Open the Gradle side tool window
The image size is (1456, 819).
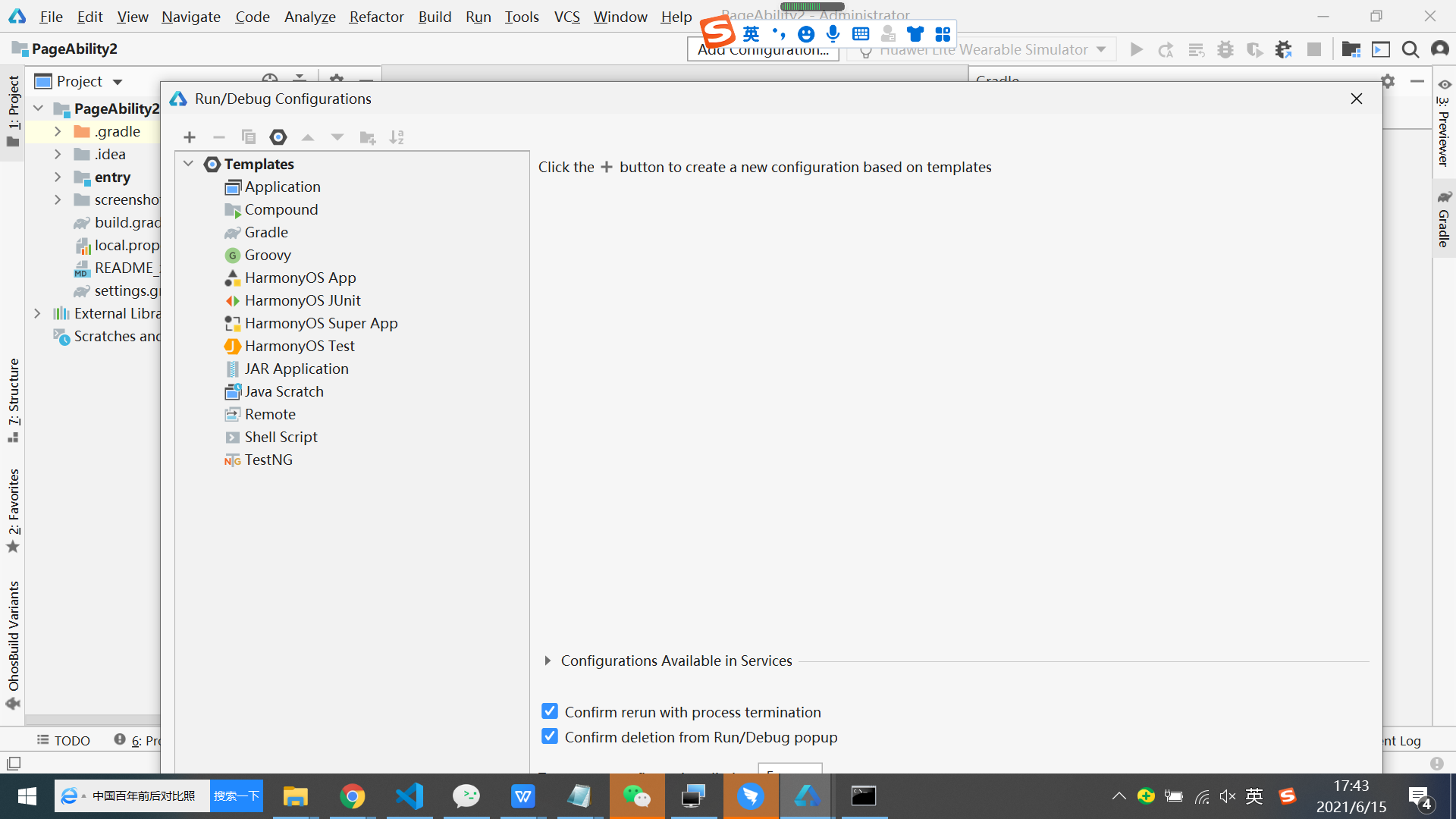1444,220
